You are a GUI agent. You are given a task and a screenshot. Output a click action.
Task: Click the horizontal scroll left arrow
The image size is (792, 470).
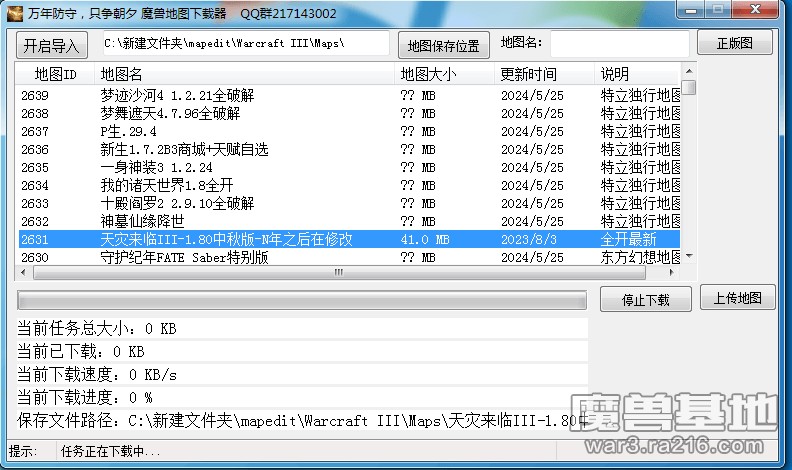click(23, 273)
